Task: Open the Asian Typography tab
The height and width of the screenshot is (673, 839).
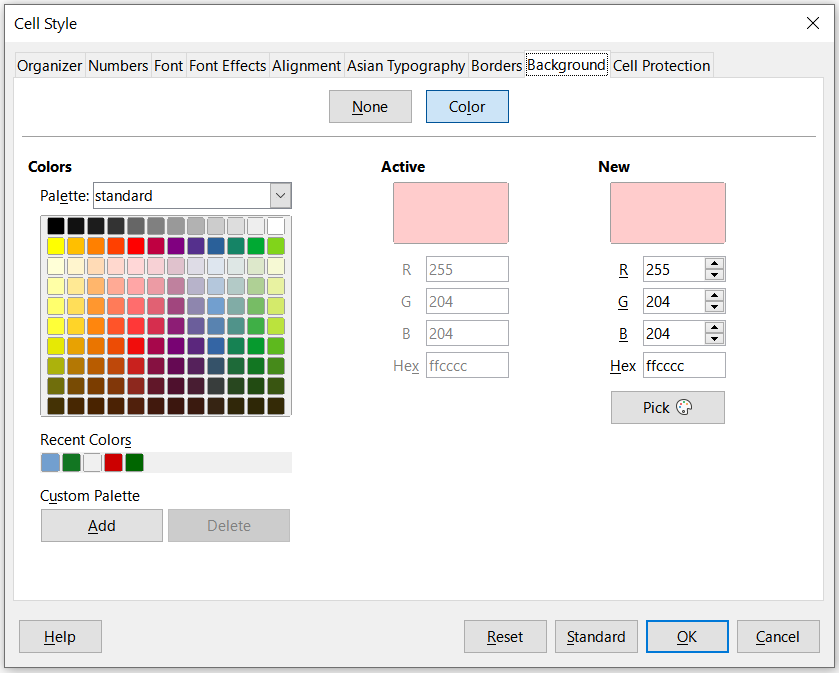Action: pos(406,66)
